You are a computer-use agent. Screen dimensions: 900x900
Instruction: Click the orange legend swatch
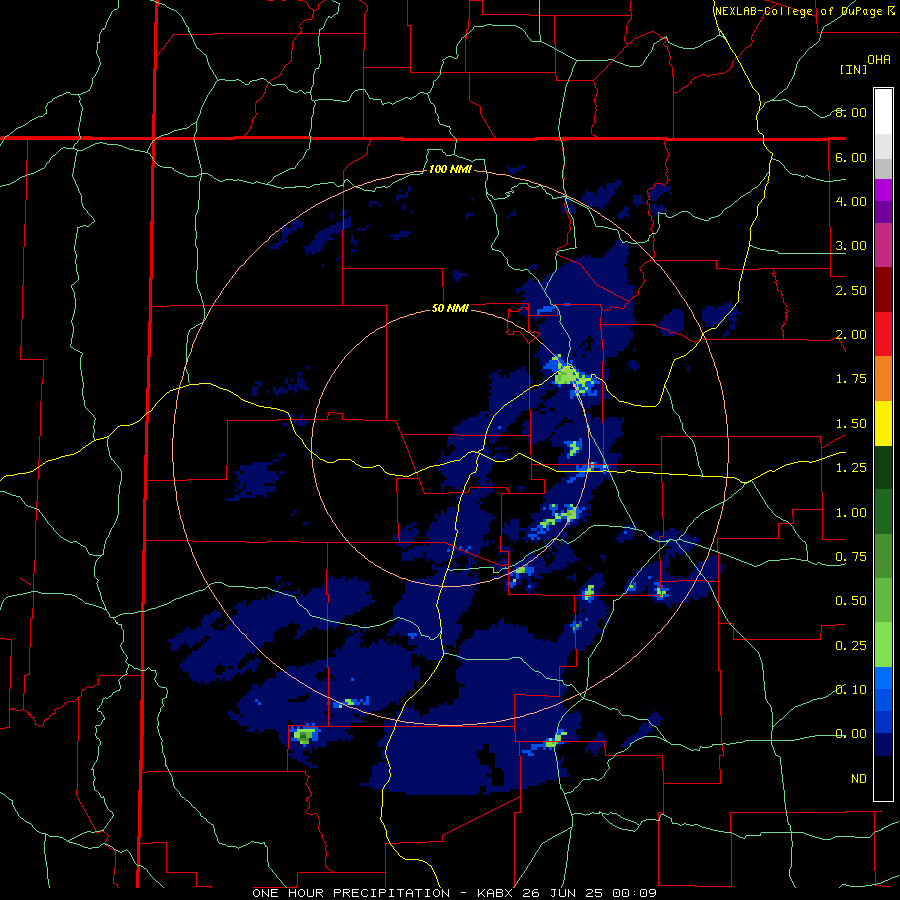pos(883,379)
